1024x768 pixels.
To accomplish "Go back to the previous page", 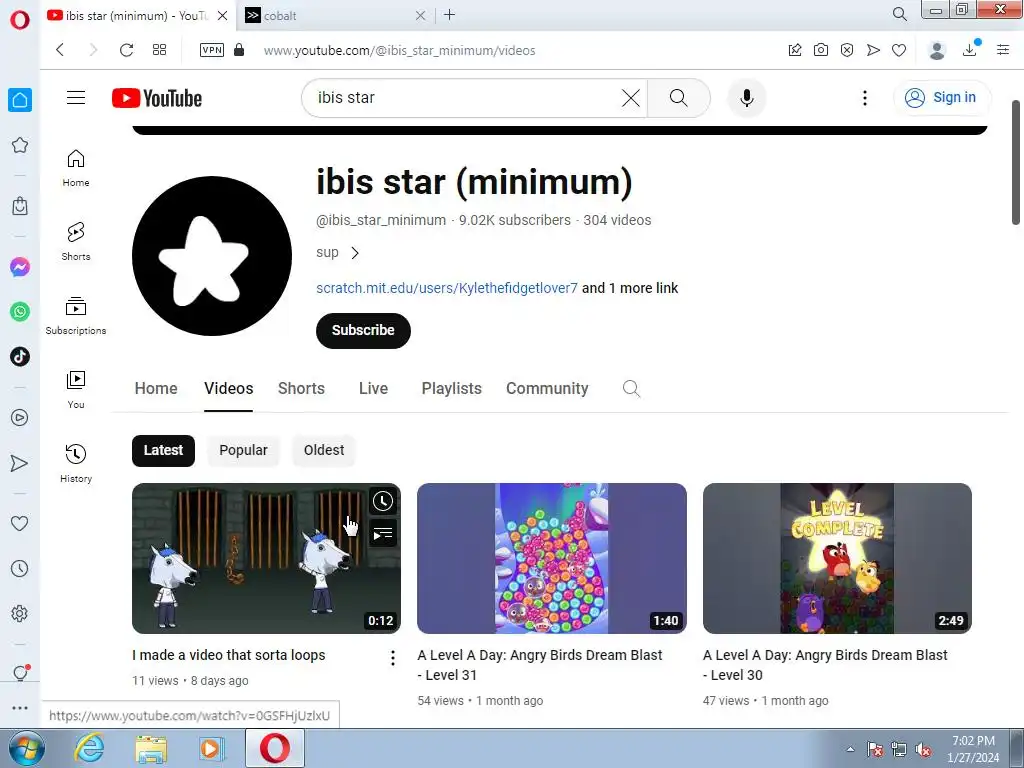I will click(x=60, y=50).
